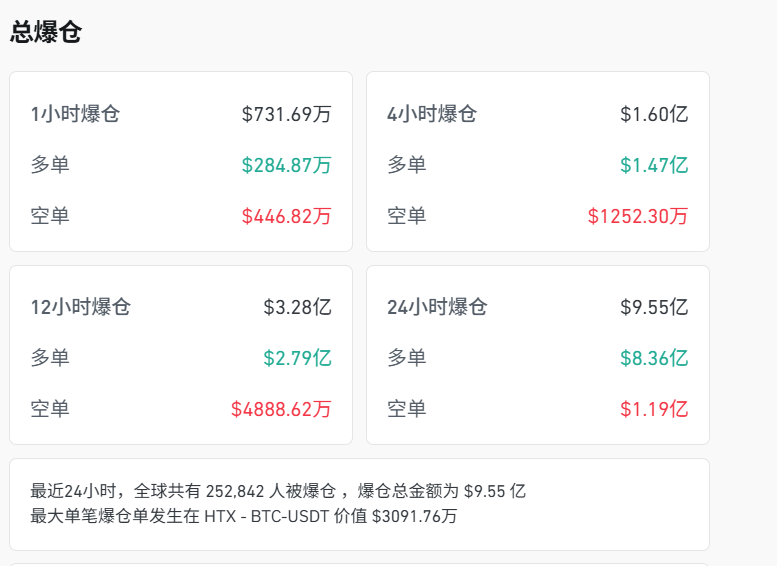
Task: Click 24-hour short value $1.19亿
Action: 654,409
